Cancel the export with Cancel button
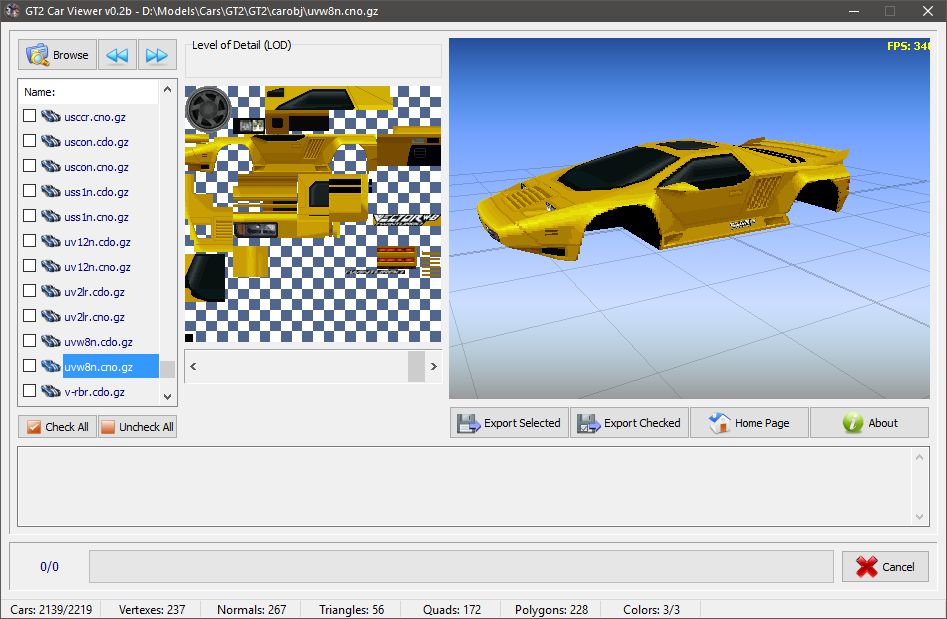This screenshot has width=947, height=619. click(885, 567)
